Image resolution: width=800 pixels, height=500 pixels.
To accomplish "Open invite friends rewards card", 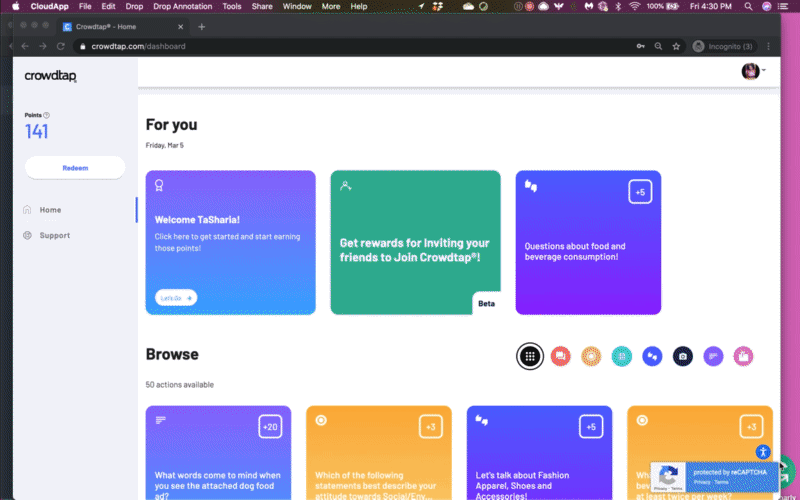I will coord(415,242).
